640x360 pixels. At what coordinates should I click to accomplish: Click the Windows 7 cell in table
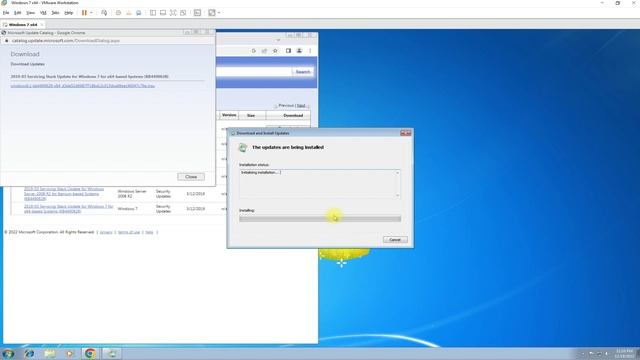tap(127, 209)
